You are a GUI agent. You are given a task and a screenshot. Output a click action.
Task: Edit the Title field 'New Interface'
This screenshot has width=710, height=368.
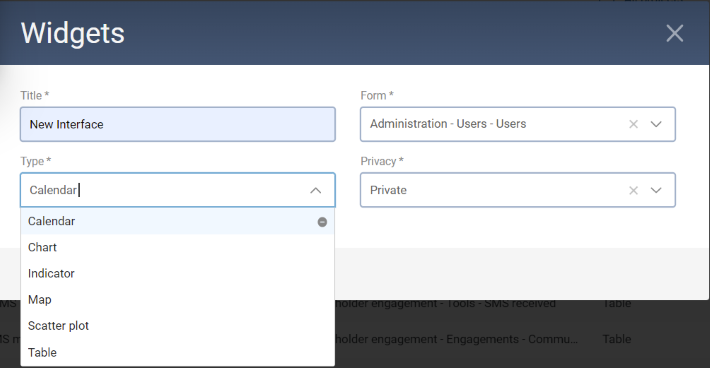(178, 124)
